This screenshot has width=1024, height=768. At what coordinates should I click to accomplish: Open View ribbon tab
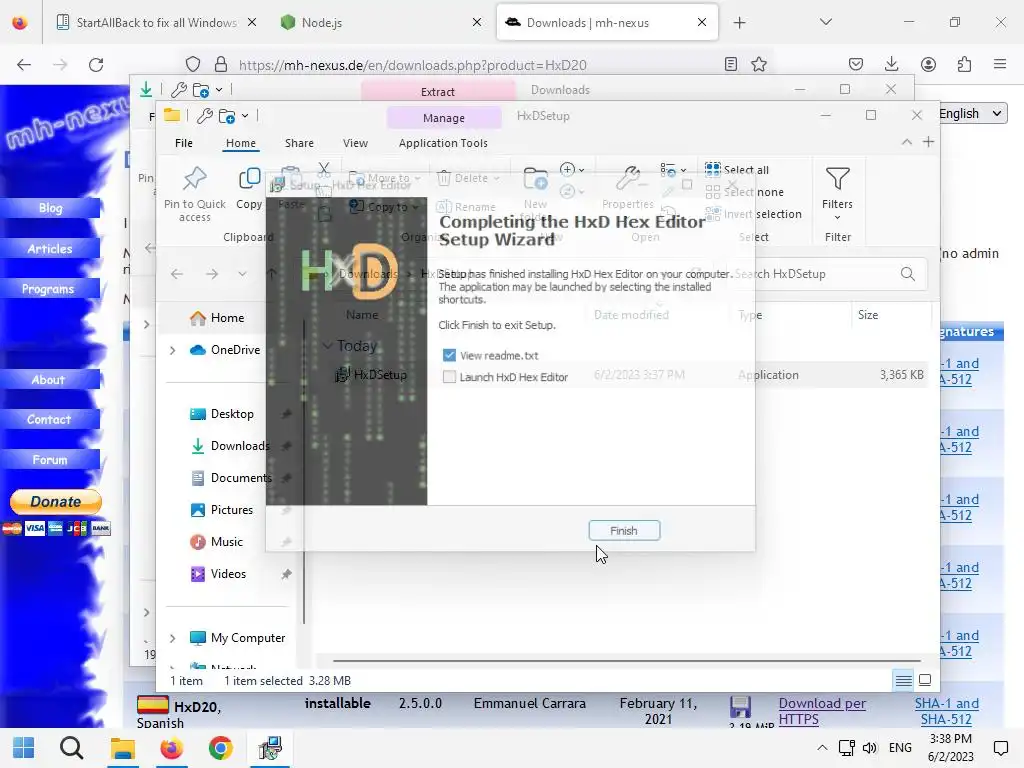coord(355,143)
